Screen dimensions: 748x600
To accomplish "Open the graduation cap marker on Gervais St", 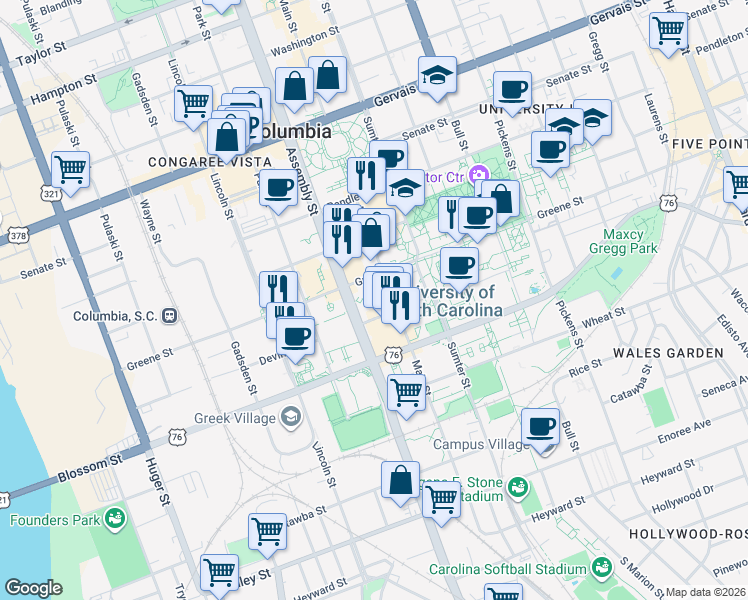I will tap(437, 74).
